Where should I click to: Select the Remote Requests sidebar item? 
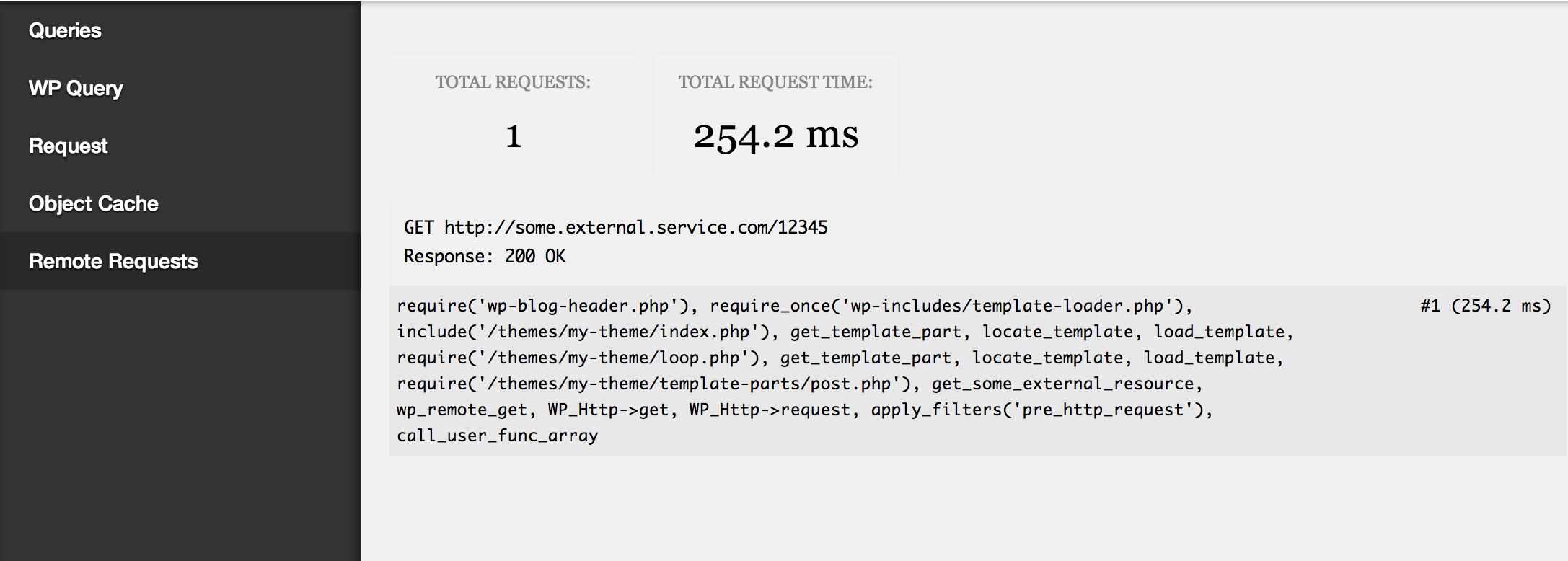113,261
